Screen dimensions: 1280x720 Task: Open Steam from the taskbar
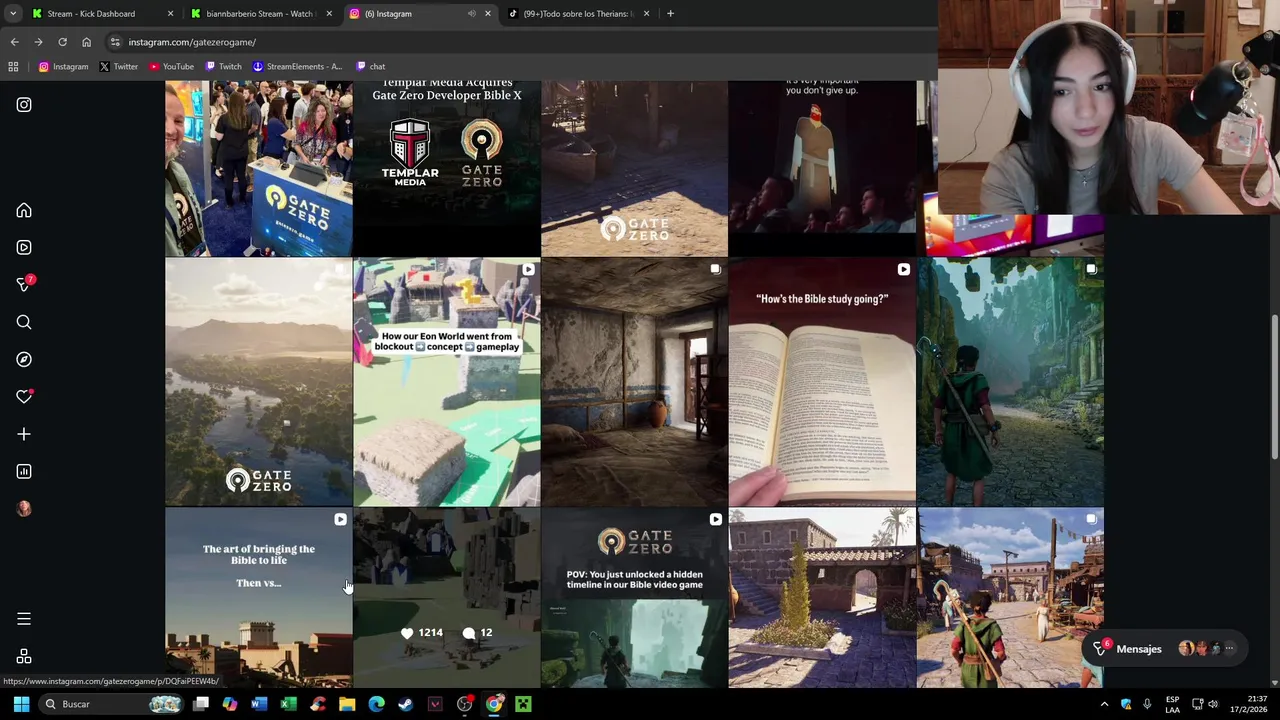405,704
